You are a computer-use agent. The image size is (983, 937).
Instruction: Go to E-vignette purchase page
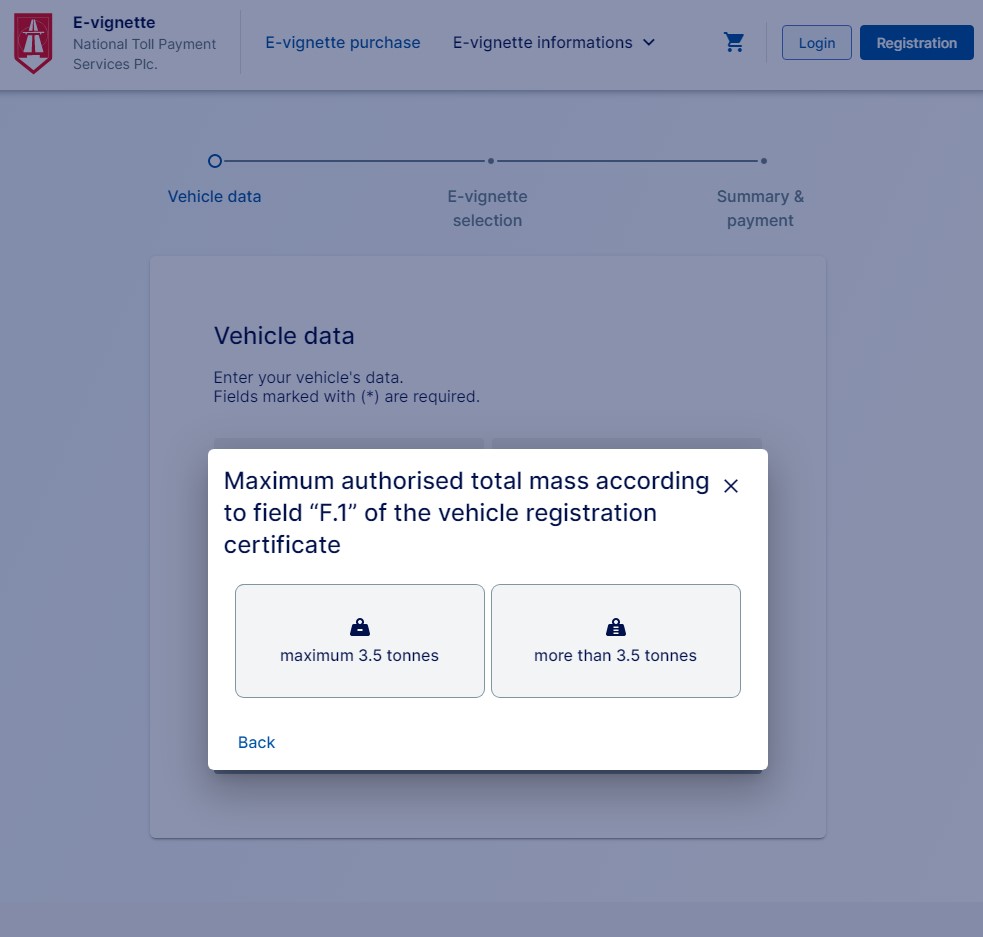tap(342, 43)
